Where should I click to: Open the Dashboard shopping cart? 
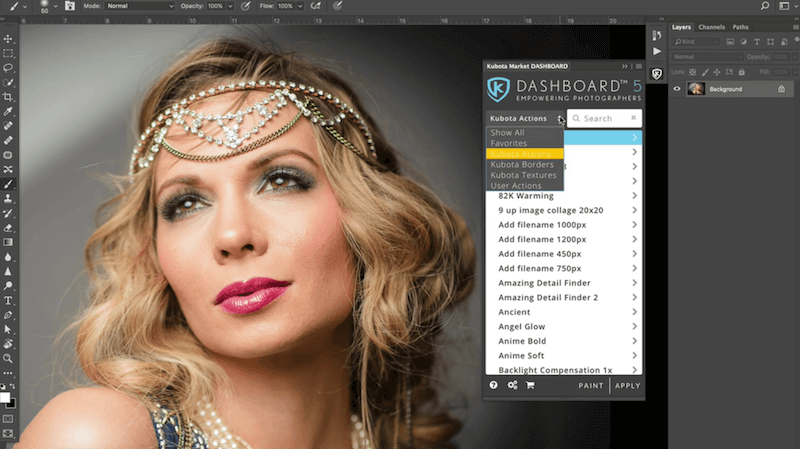pyautogui.click(x=530, y=385)
